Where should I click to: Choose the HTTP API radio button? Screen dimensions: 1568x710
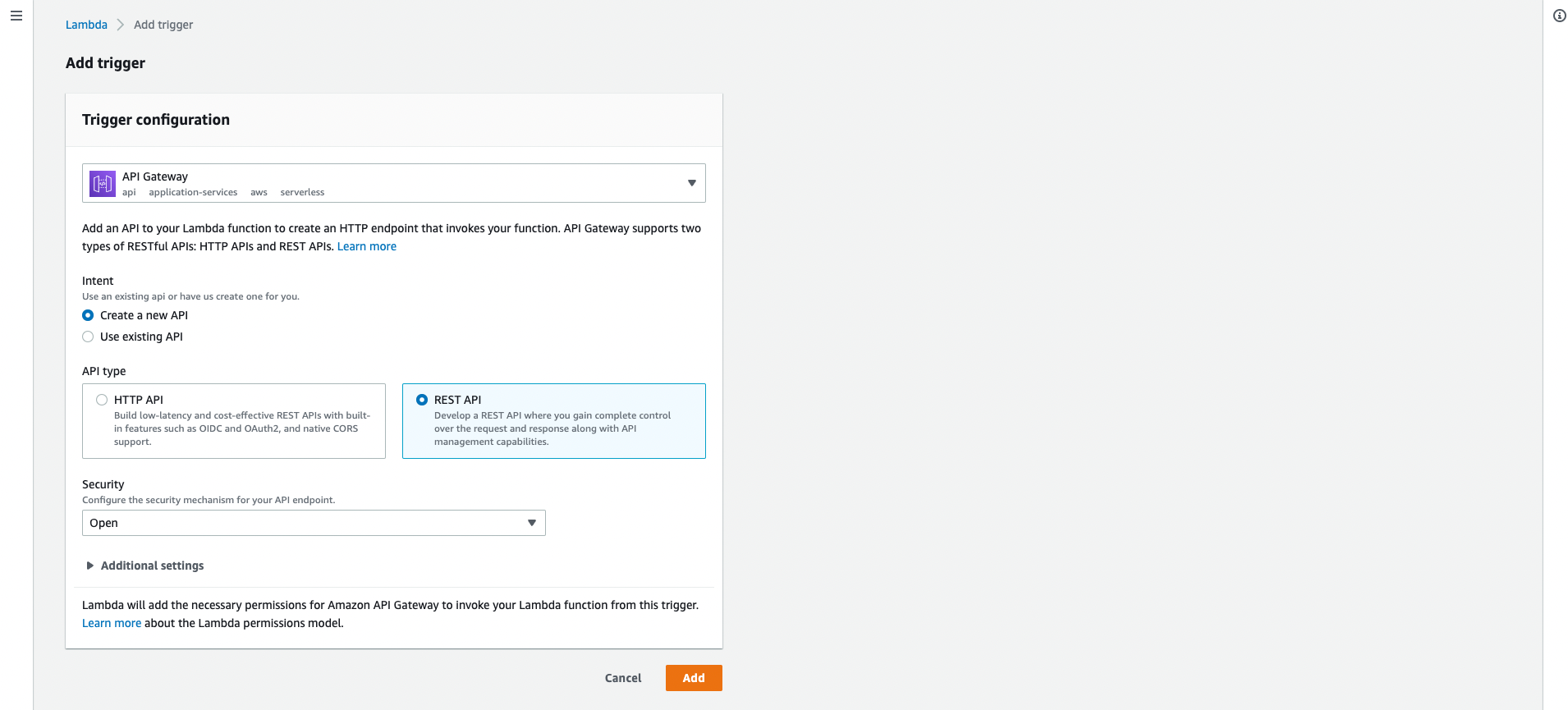pyautogui.click(x=102, y=400)
